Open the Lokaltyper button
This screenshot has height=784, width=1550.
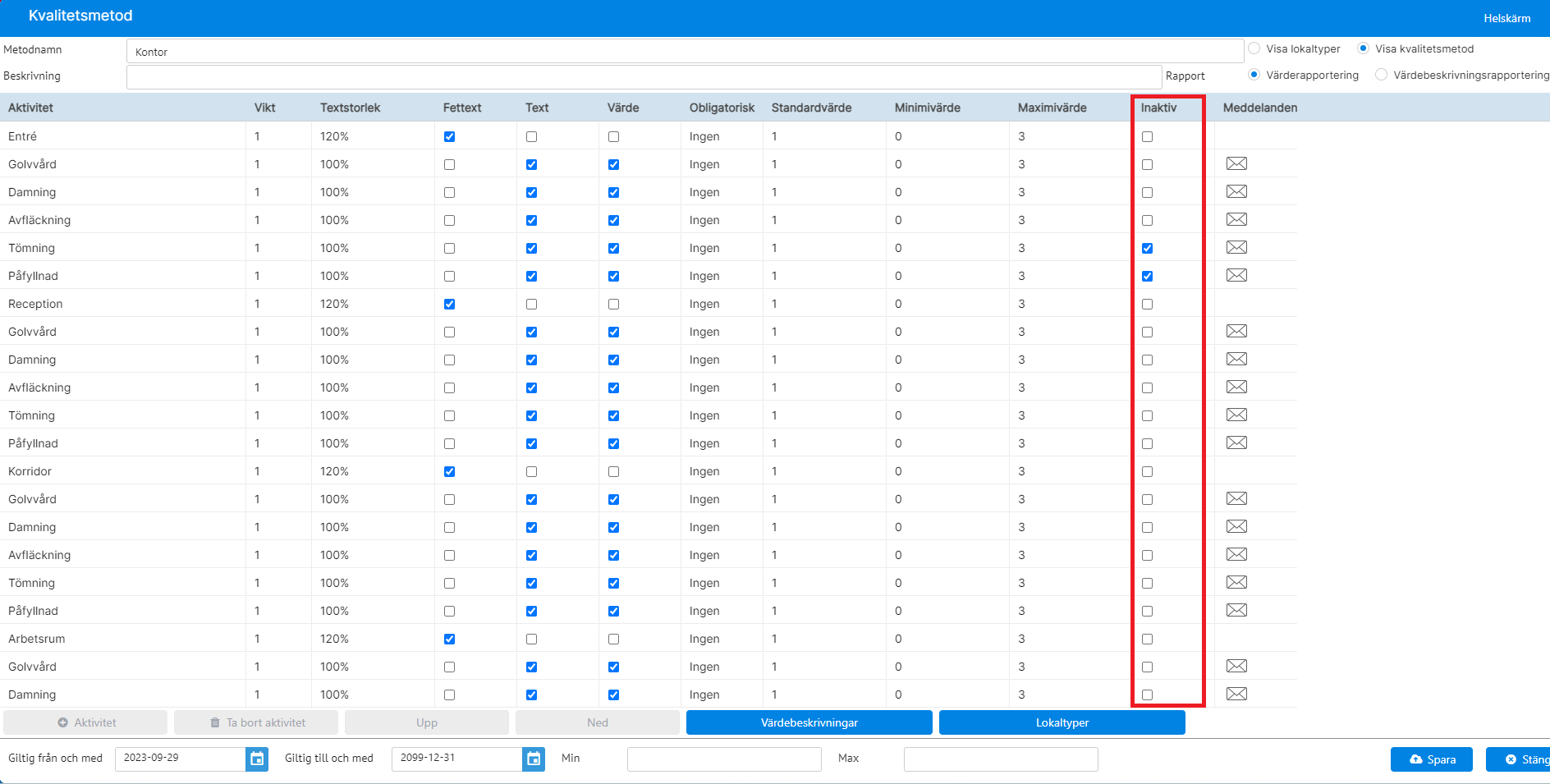point(1062,722)
